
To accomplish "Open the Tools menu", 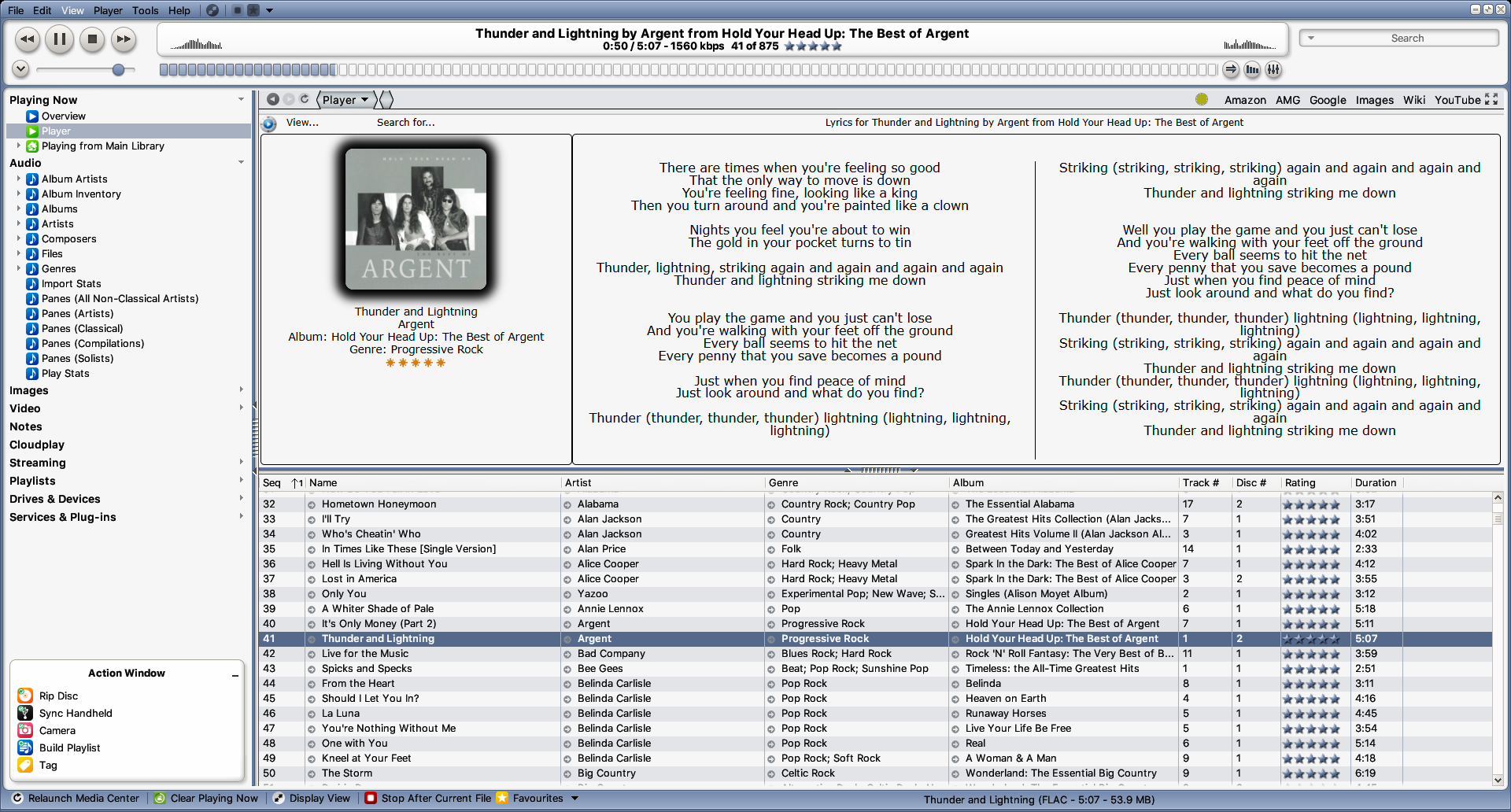I will coord(146,10).
